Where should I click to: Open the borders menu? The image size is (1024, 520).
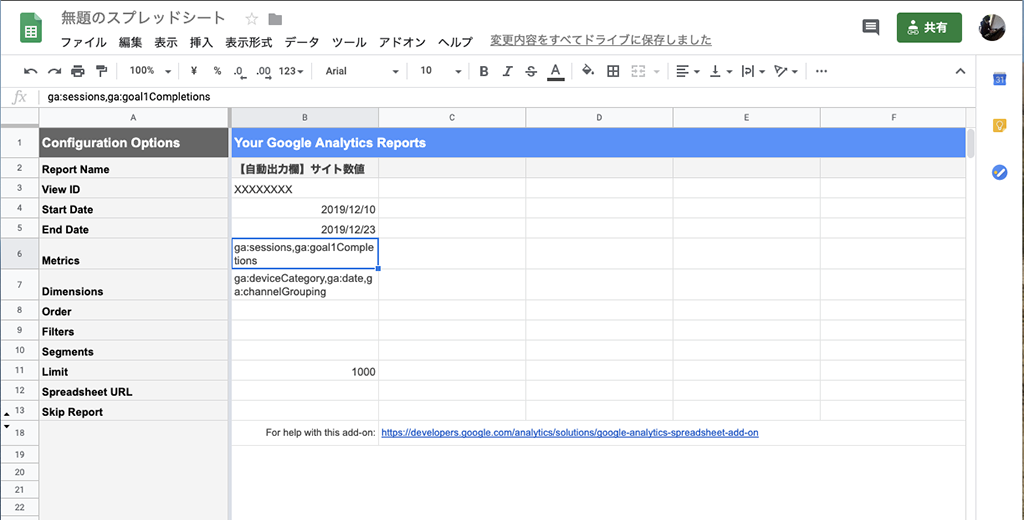click(x=613, y=71)
